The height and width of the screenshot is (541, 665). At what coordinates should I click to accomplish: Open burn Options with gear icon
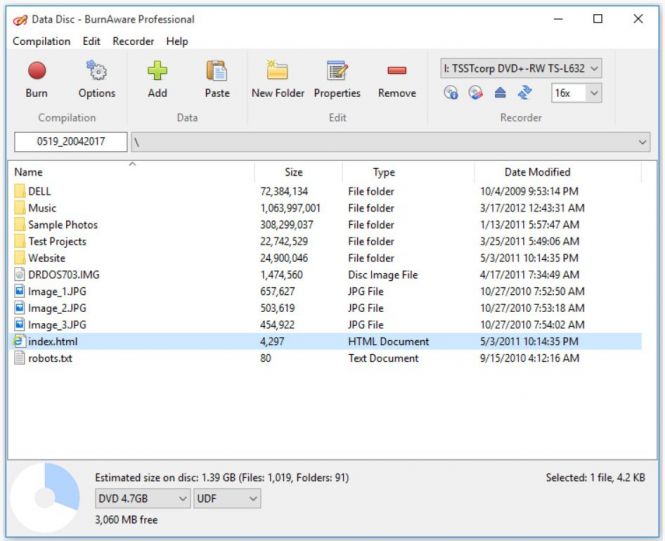point(97,78)
